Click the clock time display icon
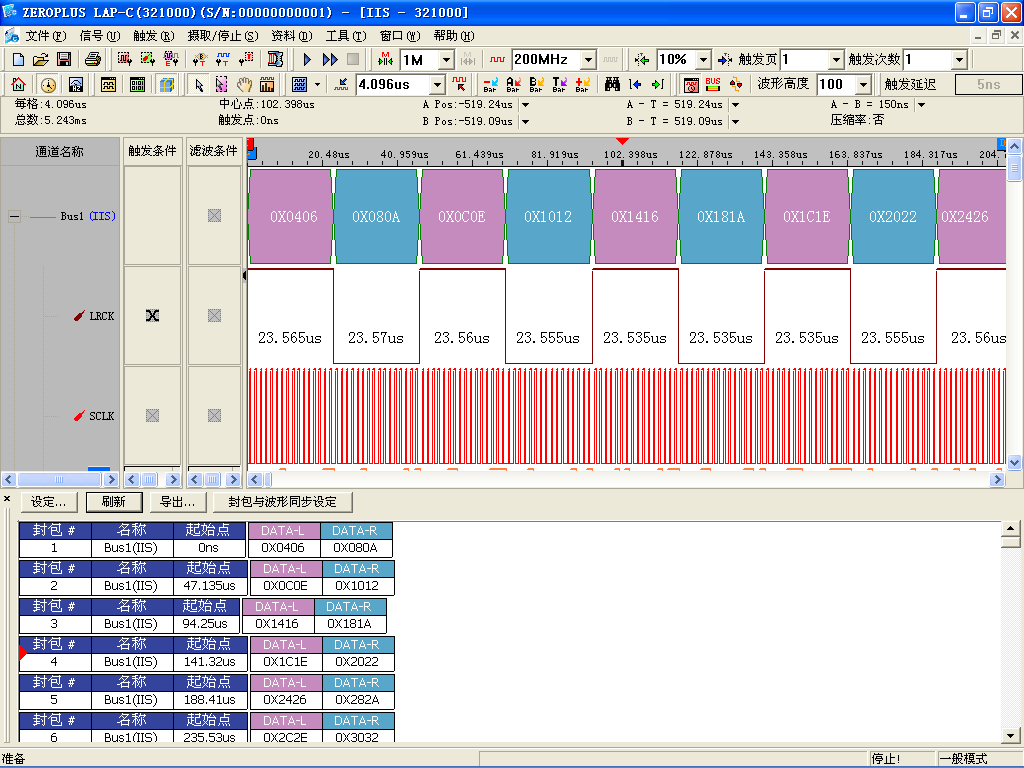Screen dimensions: 1024x768 coord(48,85)
